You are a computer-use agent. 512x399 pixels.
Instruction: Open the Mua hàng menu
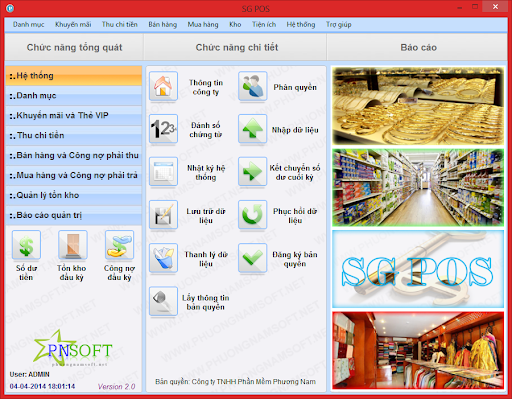(203, 24)
